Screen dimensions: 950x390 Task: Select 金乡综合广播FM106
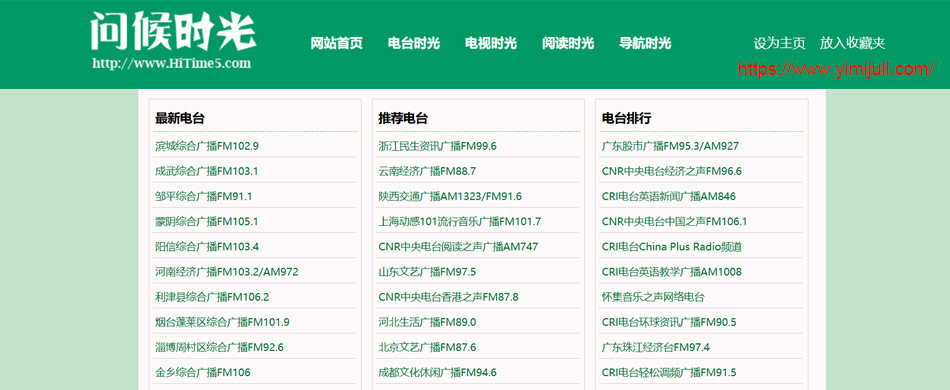[x=202, y=372]
